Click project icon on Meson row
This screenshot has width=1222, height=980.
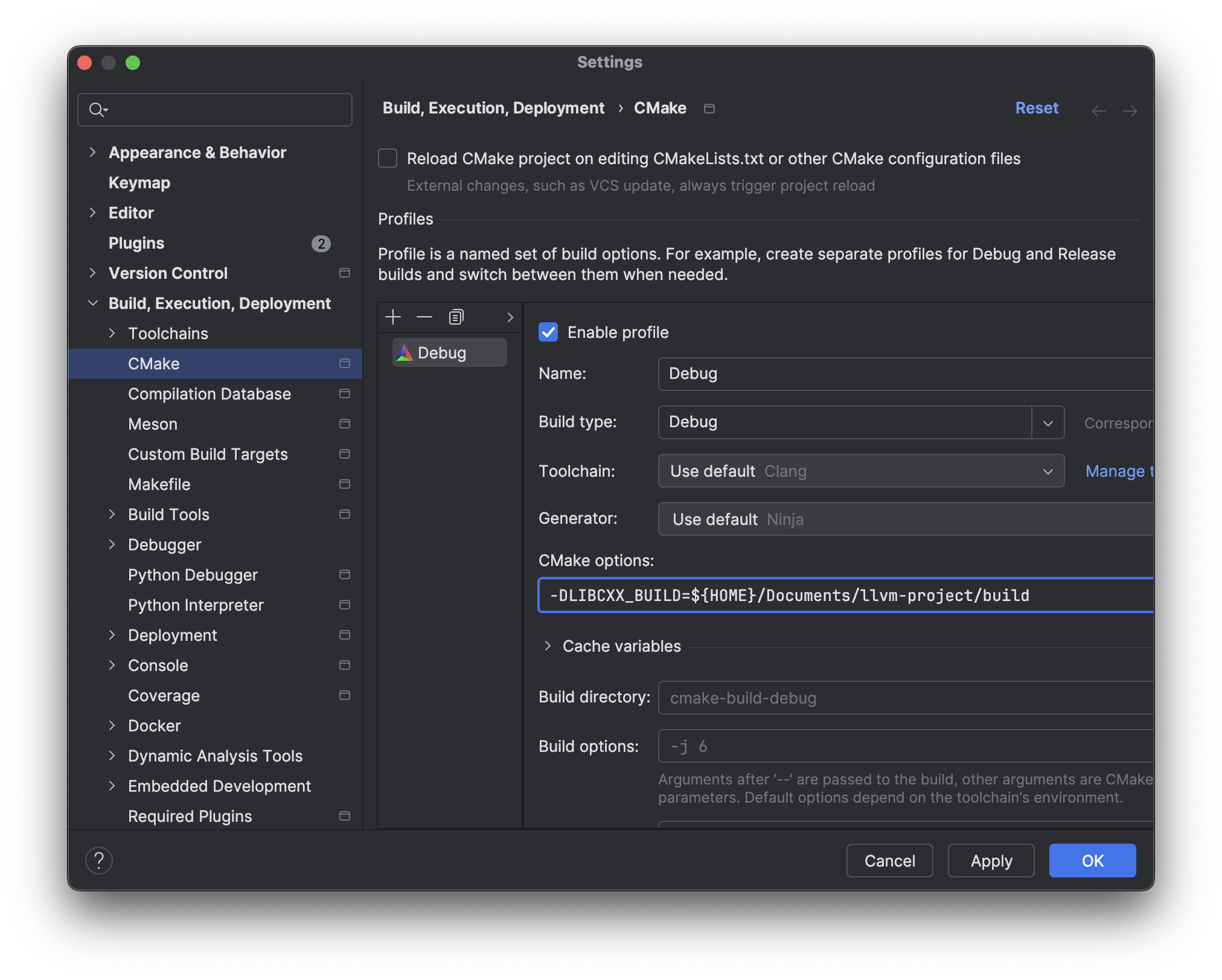(x=345, y=424)
